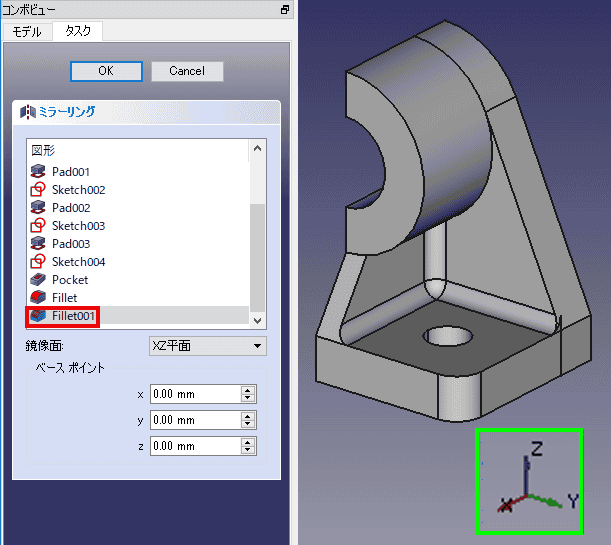Click the float panel icon of コンボビュー
Viewport: 611px width, 545px height.
click(x=285, y=9)
